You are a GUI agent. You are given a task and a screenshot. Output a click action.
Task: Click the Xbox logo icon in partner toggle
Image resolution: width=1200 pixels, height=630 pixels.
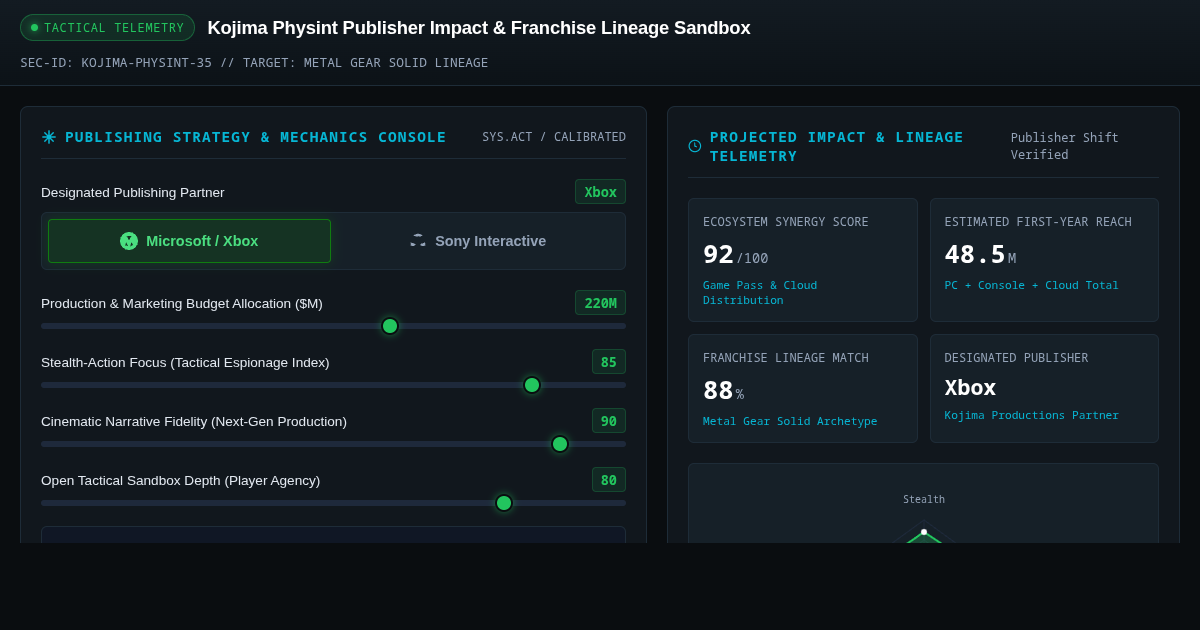(x=129, y=241)
